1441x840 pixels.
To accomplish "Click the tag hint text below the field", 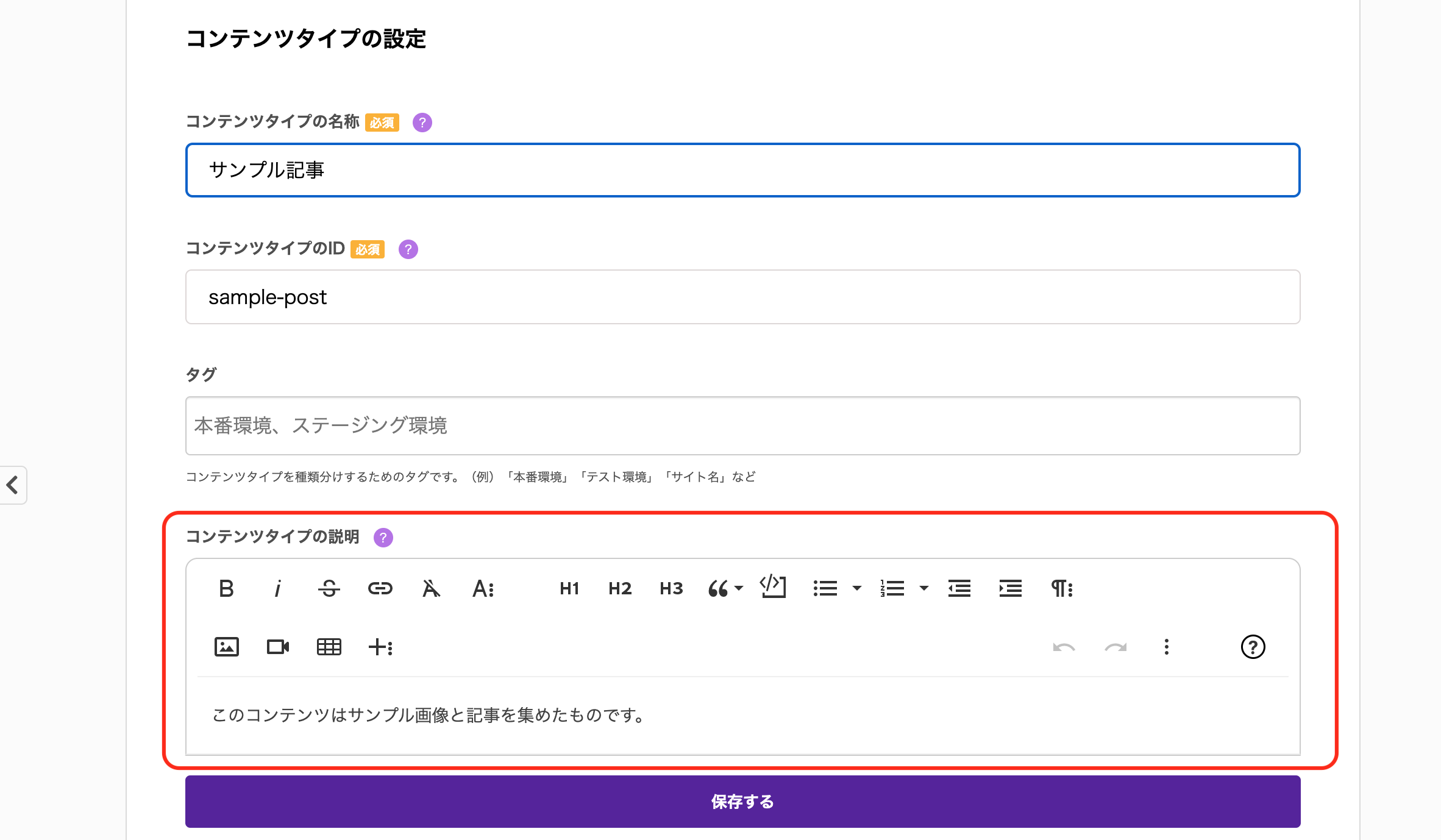I will [471, 477].
